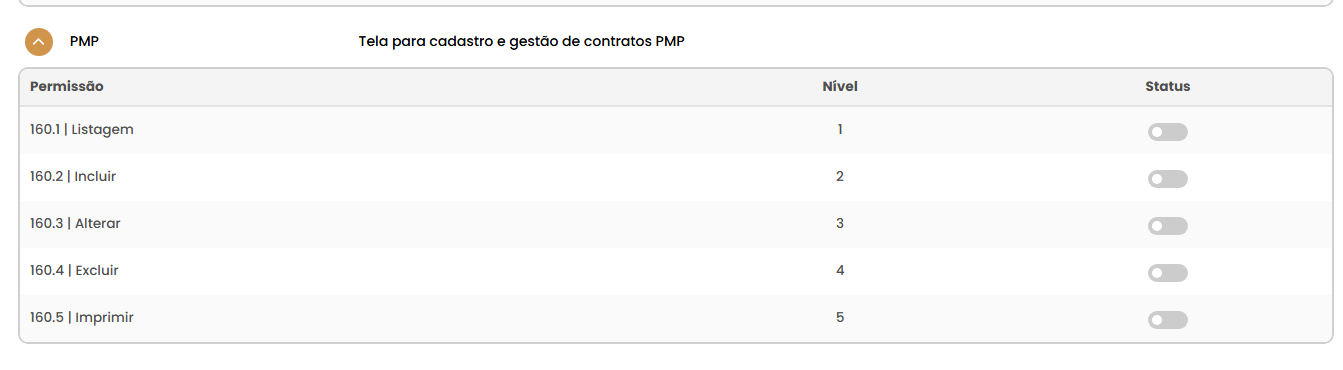Click the PMP section title
Image resolution: width=1343 pixels, height=370 pixels.
pyautogui.click(x=84, y=41)
